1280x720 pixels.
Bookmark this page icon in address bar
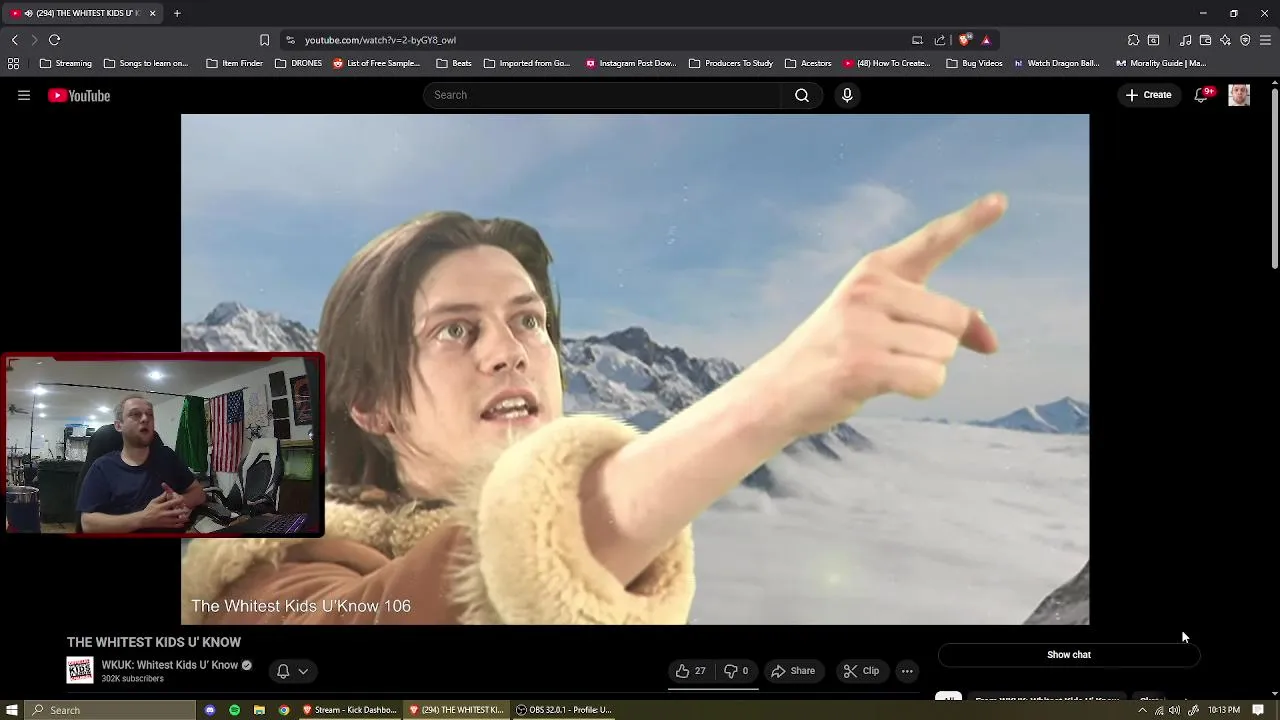[264, 40]
